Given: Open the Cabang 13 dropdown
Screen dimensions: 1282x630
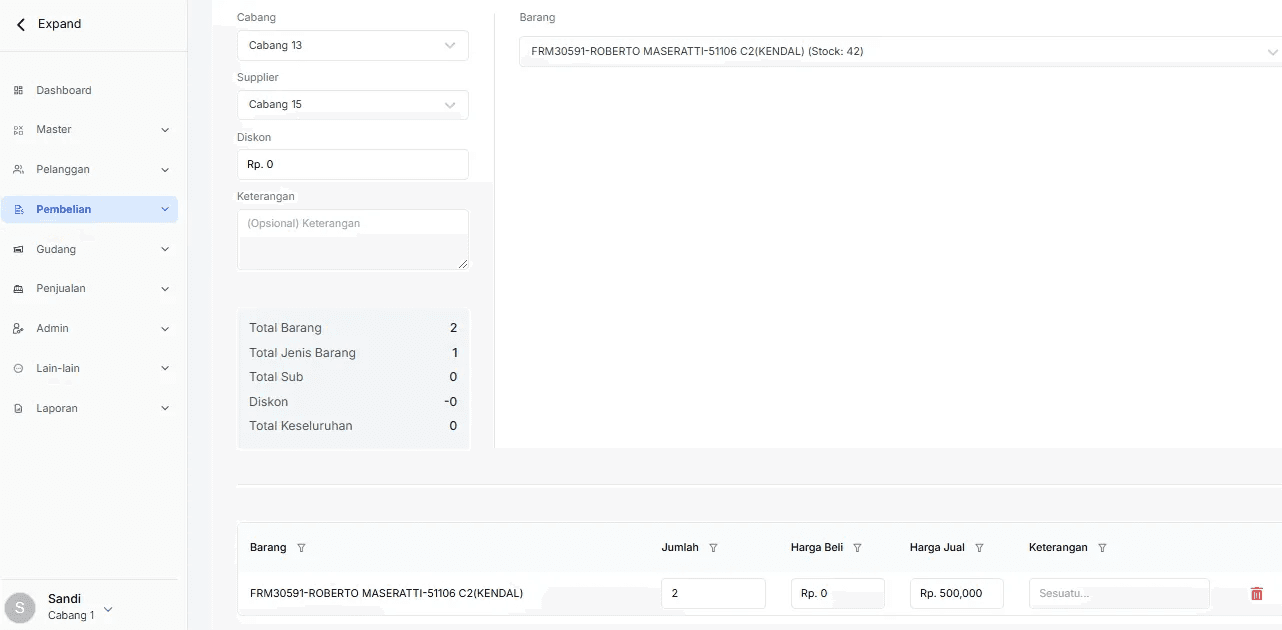Looking at the screenshot, I should (x=353, y=45).
